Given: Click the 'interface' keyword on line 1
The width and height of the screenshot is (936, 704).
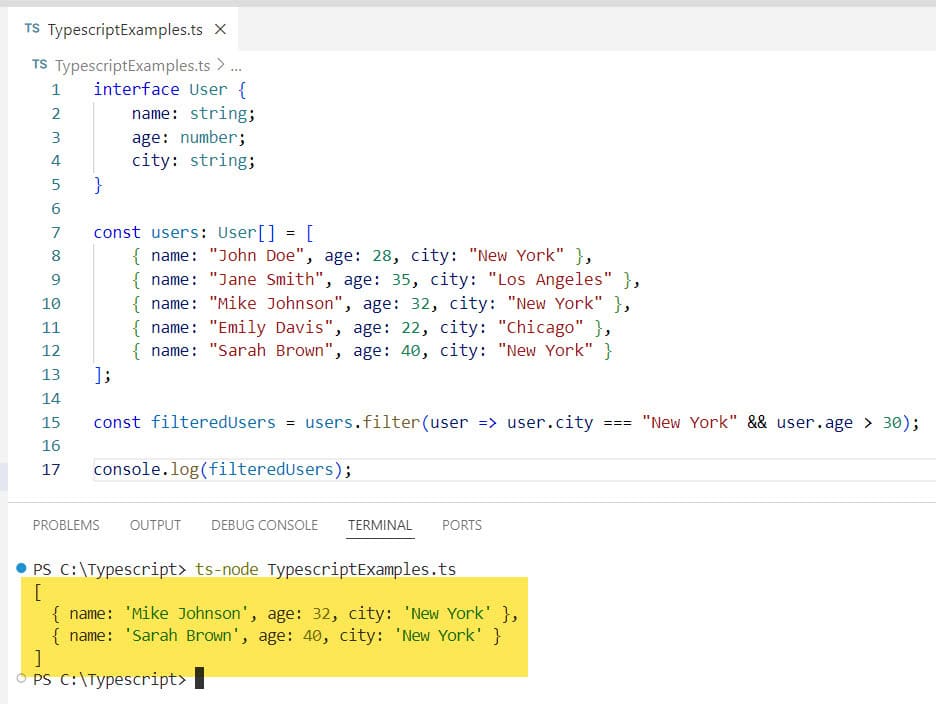Looking at the screenshot, I should click(x=136, y=89).
